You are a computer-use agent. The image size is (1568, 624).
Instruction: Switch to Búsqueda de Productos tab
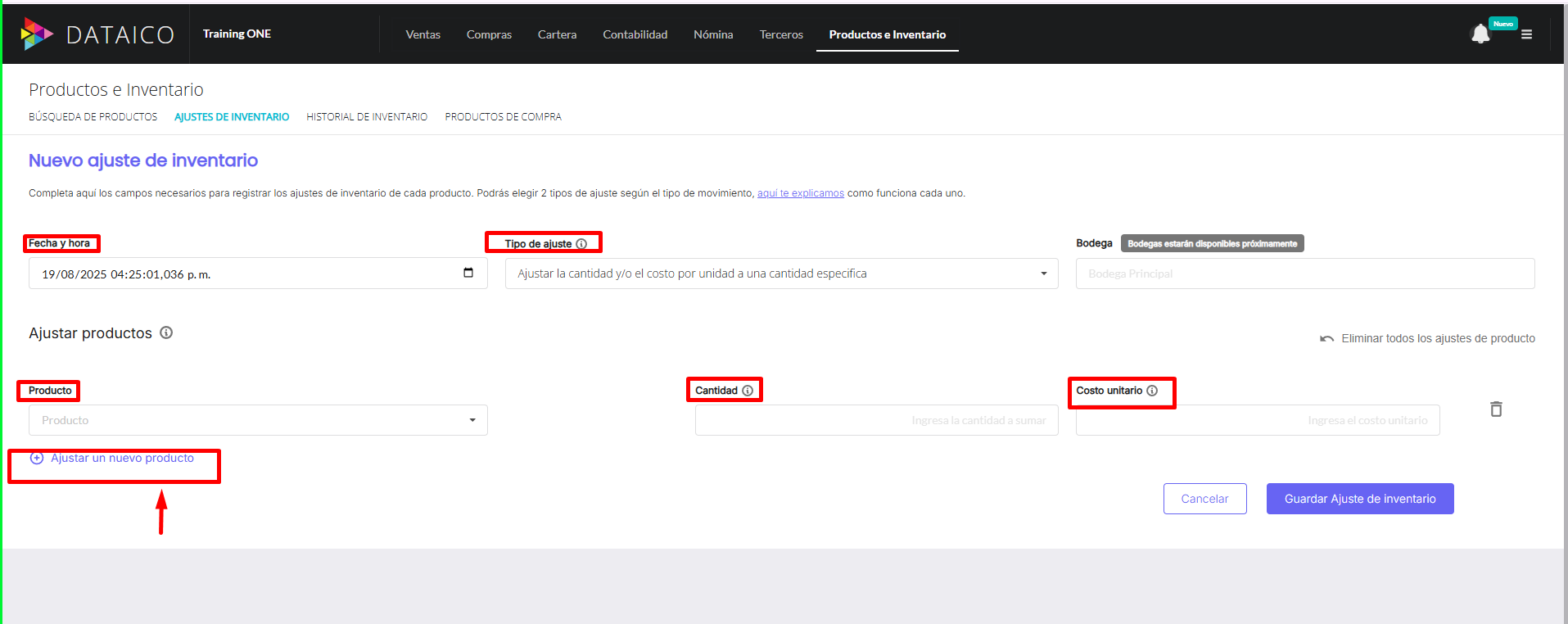[93, 117]
